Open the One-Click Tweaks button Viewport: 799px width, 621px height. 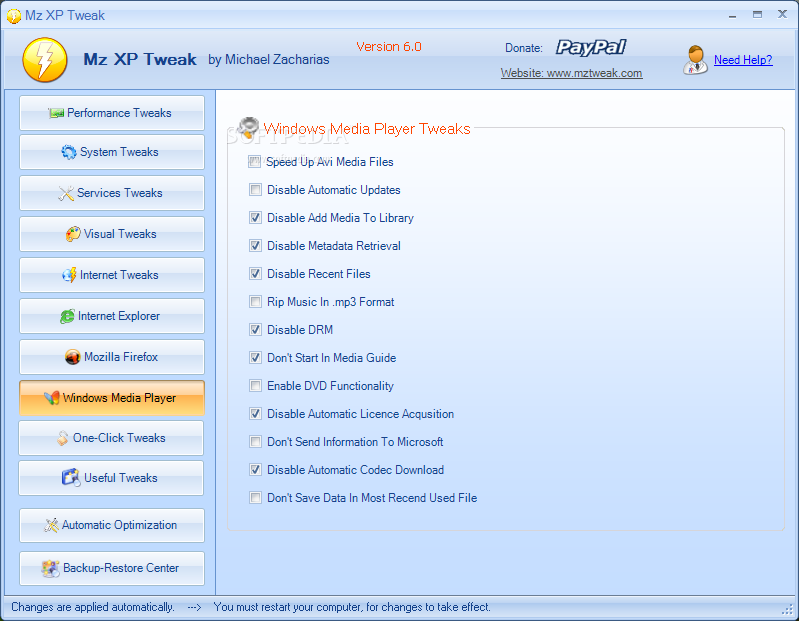[111, 438]
